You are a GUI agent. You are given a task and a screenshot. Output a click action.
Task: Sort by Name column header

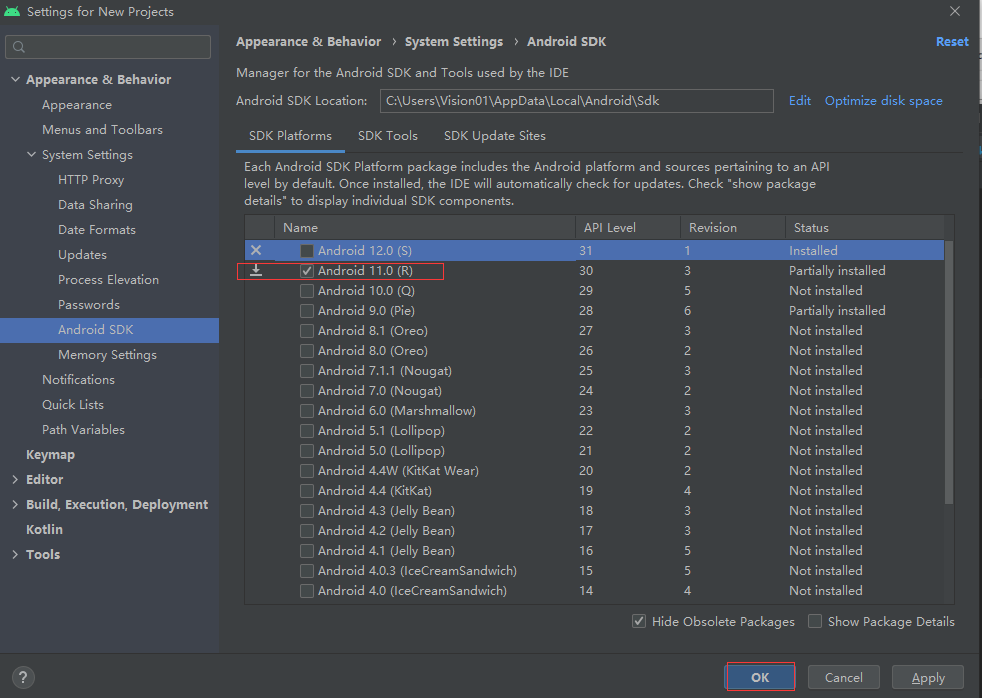click(x=425, y=228)
